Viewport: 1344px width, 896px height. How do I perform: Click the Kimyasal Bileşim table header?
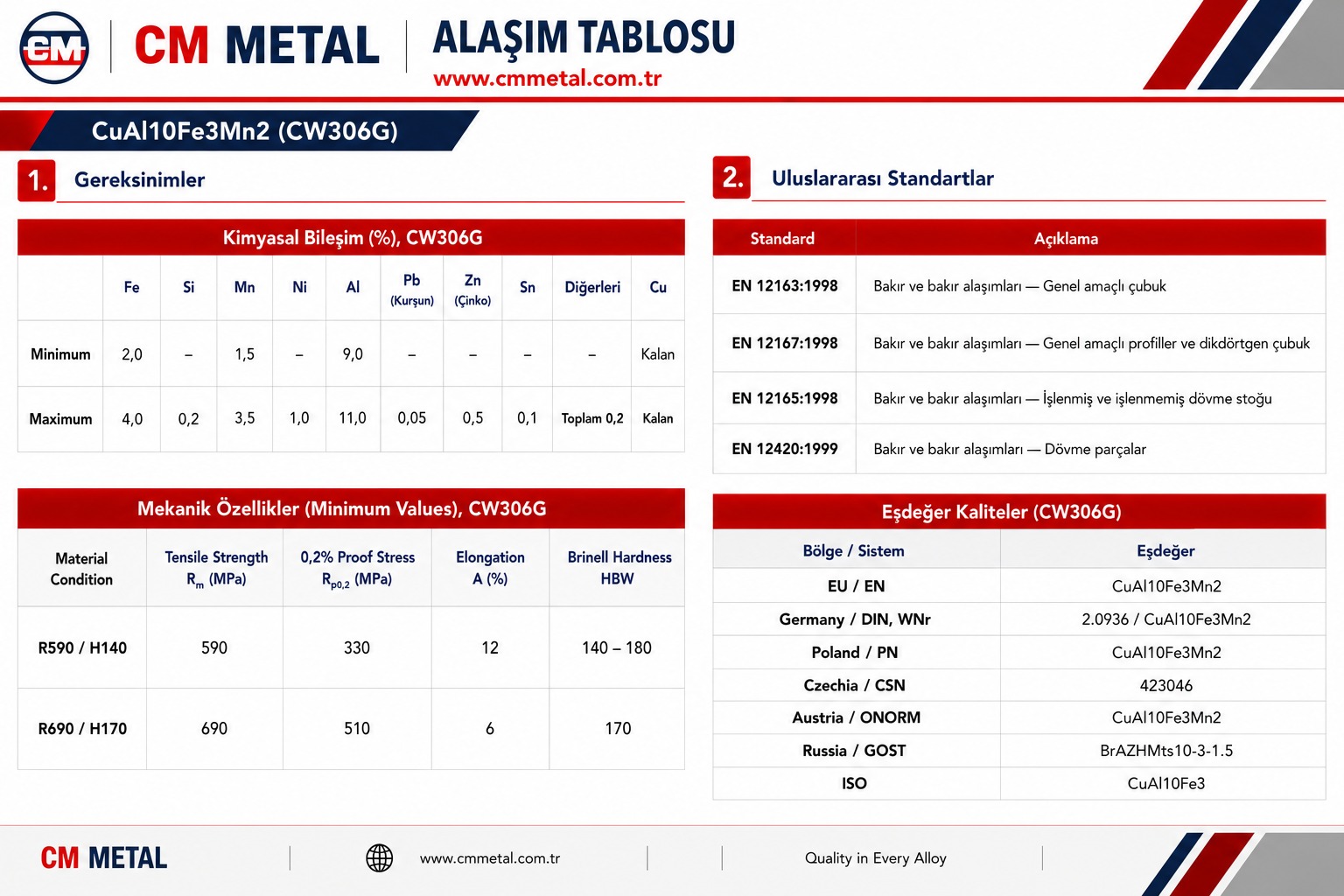click(x=351, y=237)
